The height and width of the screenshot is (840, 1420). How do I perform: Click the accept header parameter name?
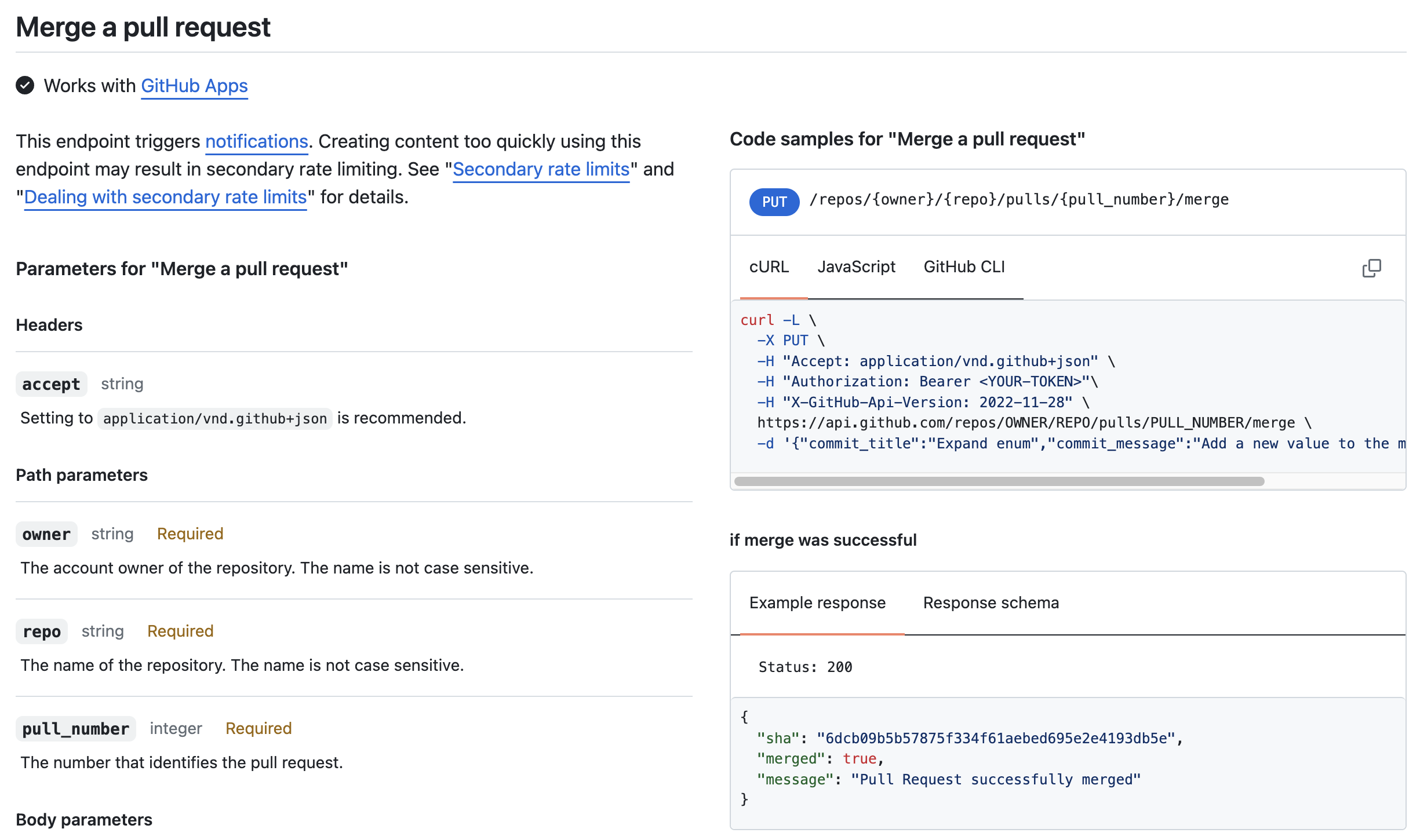click(x=52, y=384)
